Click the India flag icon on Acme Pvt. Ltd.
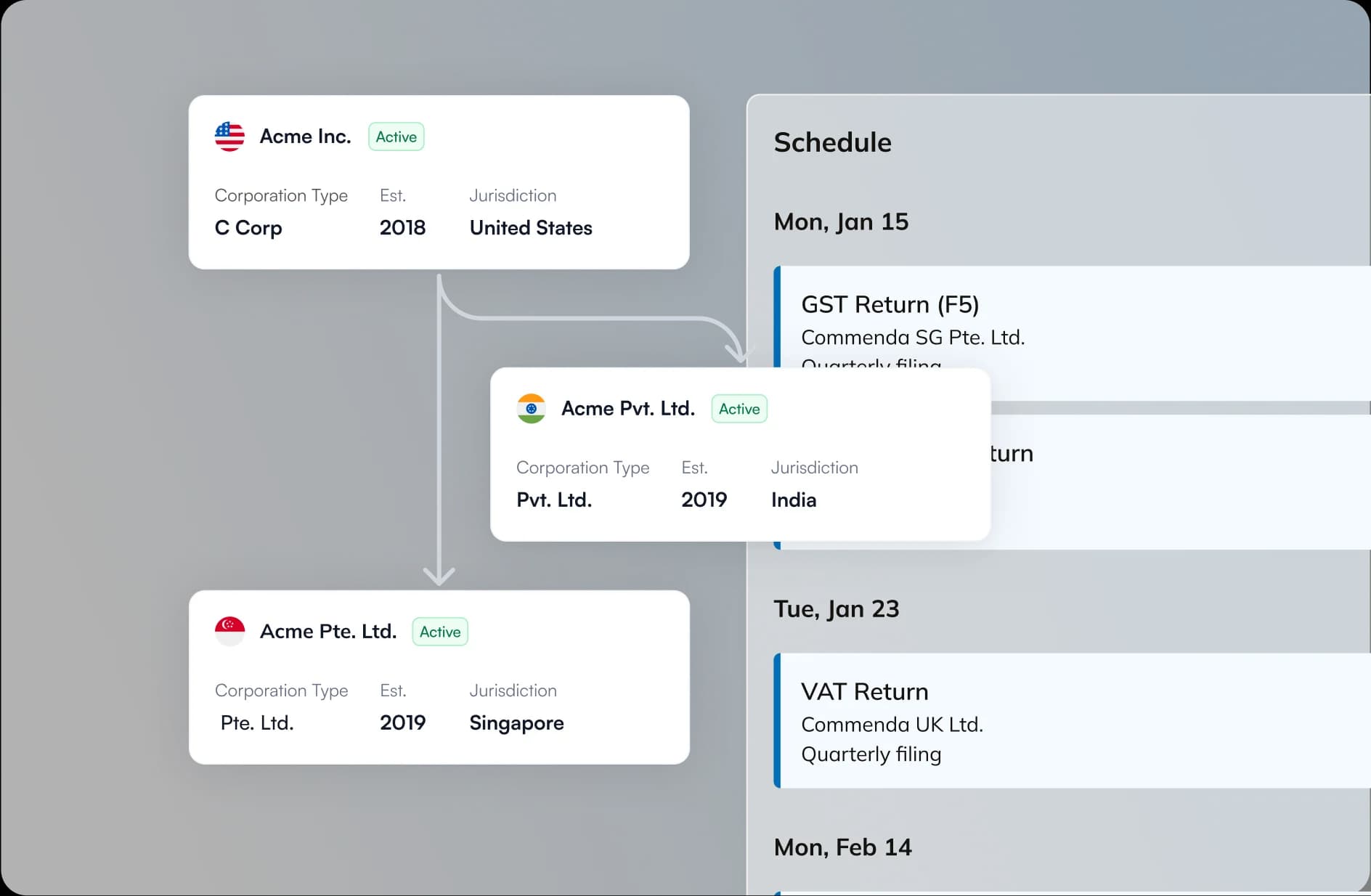Image resolution: width=1371 pixels, height=896 pixels. [531, 409]
